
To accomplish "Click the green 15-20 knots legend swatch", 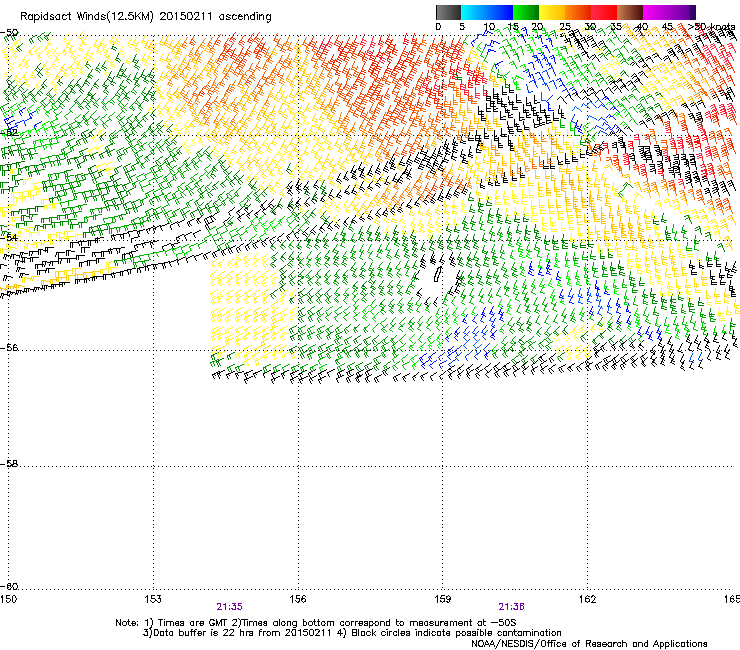I will (x=526, y=12).
